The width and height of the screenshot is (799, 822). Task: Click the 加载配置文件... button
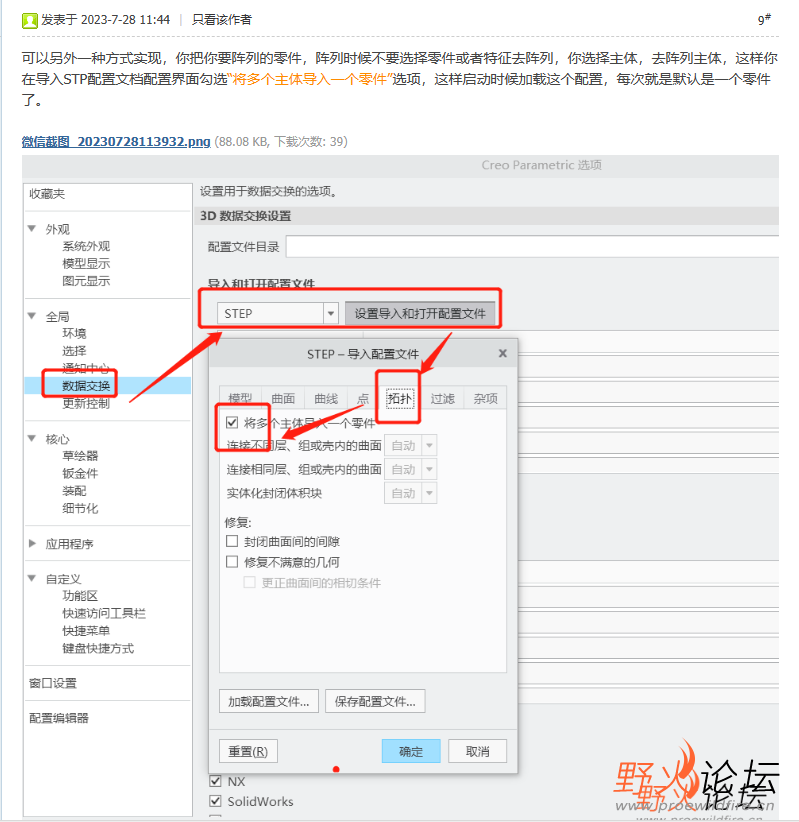pyautogui.click(x=268, y=701)
